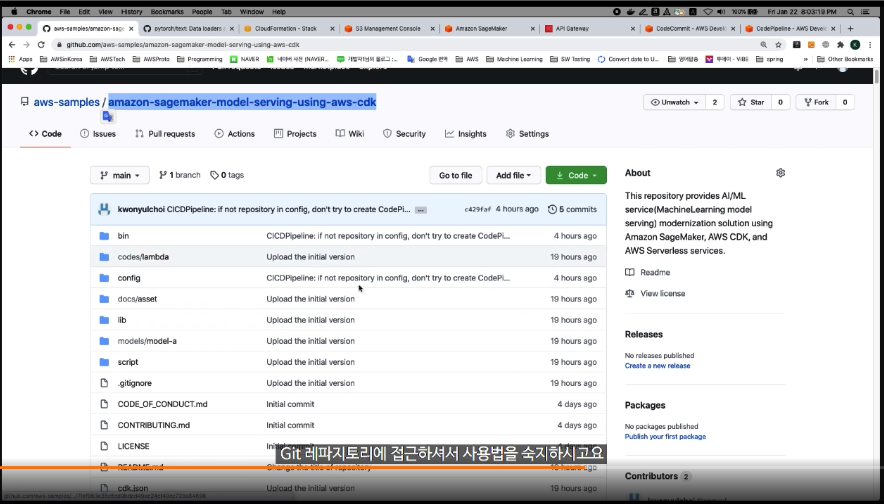Bookmark page with star icon in address bar
This screenshot has width=884, height=504.
[x=779, y=45]
